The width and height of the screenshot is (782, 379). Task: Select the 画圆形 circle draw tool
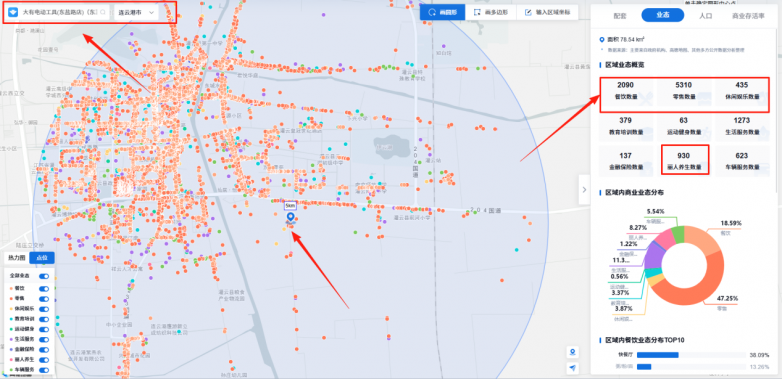[442, 12]
